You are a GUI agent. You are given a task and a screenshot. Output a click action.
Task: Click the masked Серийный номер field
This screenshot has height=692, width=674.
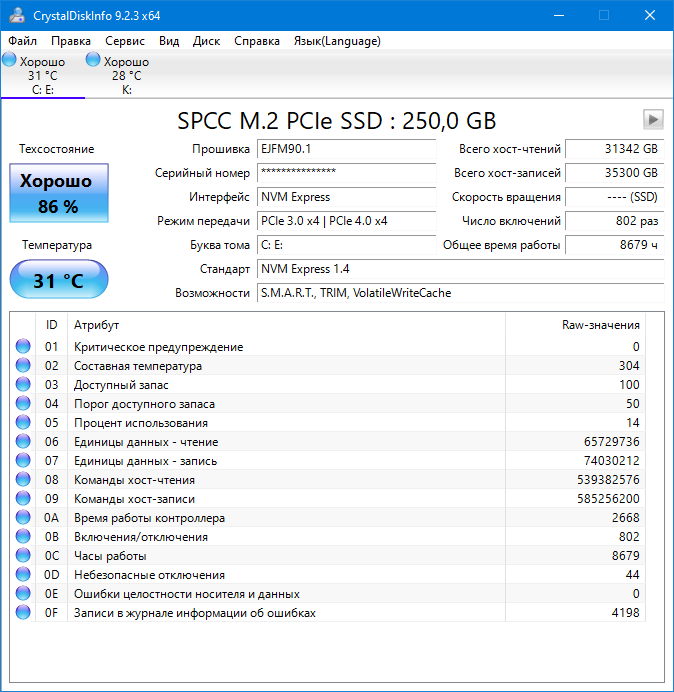tap(346, 173)
